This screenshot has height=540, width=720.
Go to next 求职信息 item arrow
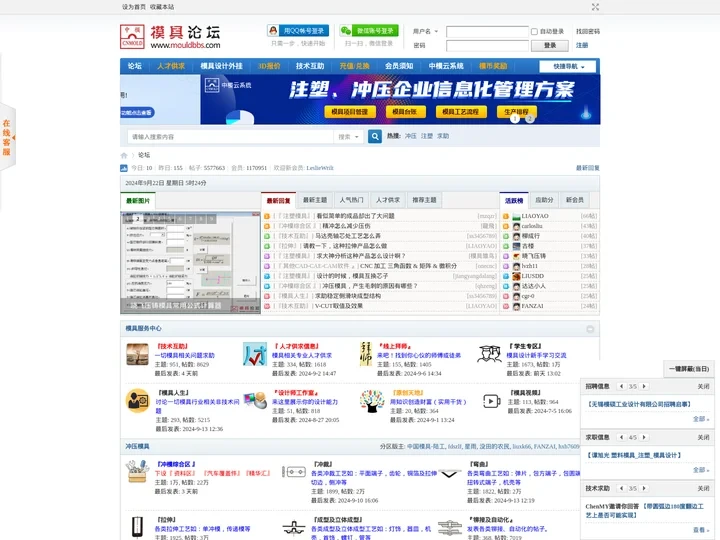point(644,438)
